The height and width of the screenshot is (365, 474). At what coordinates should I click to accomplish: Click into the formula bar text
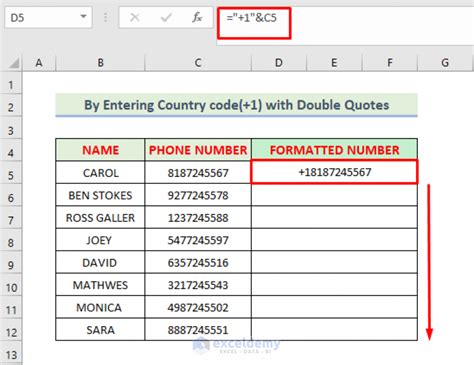[x=252, y=17]
